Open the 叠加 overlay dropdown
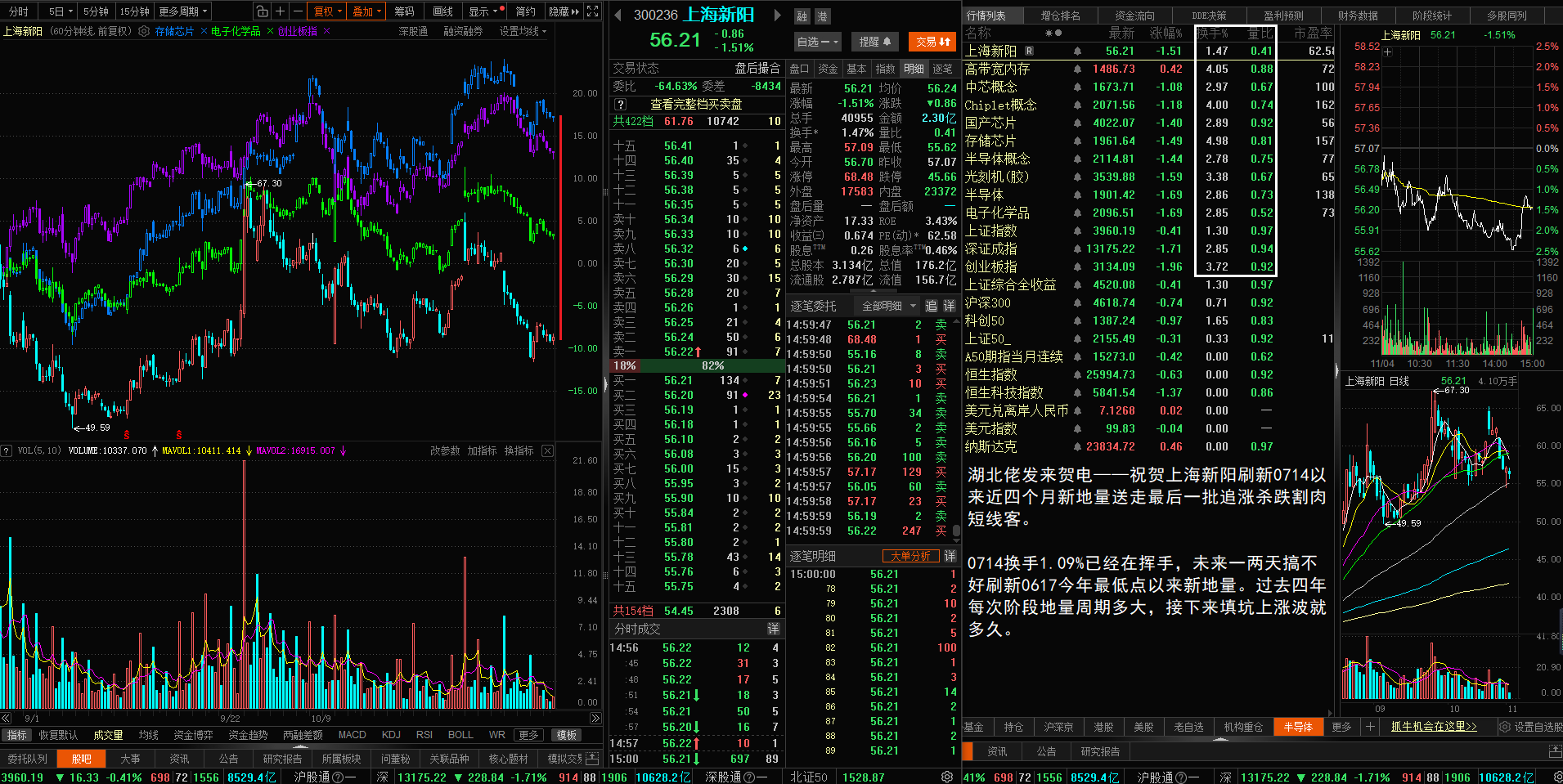Viewport: 1563px width, 784px height. click(x=367, y=11)
